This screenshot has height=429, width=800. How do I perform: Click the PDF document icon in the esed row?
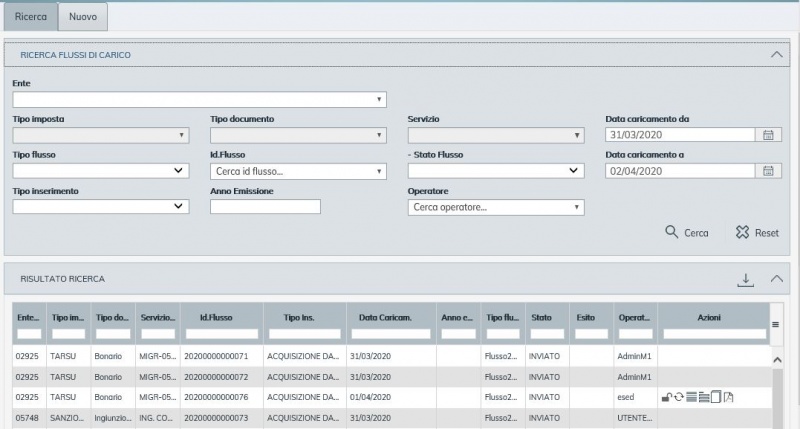coord(729,397)
